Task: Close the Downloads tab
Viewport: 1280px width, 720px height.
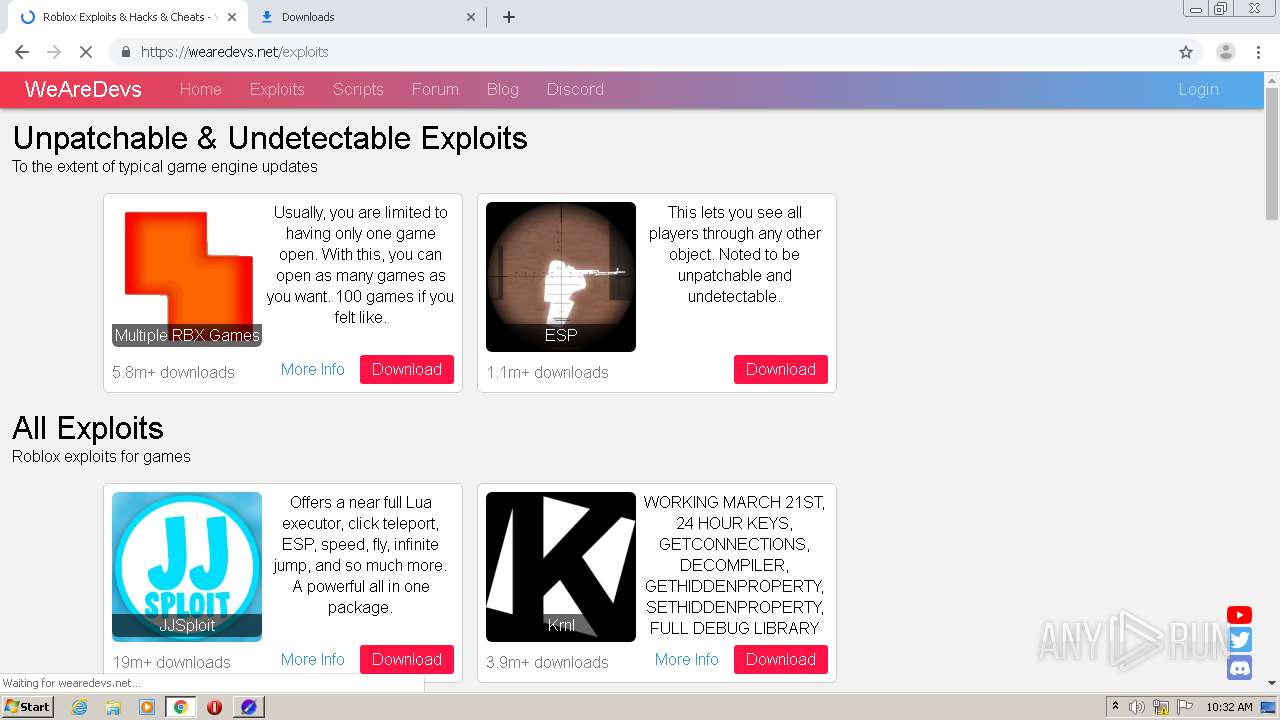Action: tap(472, 17)
